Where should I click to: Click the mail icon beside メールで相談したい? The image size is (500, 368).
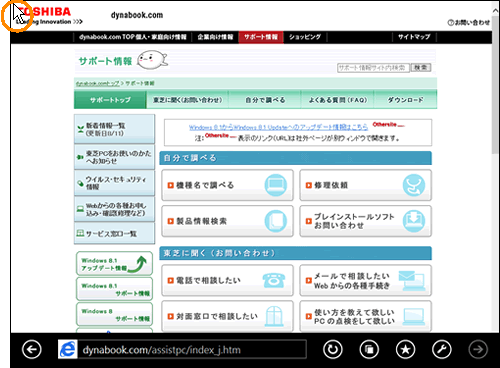pos(412,281)
